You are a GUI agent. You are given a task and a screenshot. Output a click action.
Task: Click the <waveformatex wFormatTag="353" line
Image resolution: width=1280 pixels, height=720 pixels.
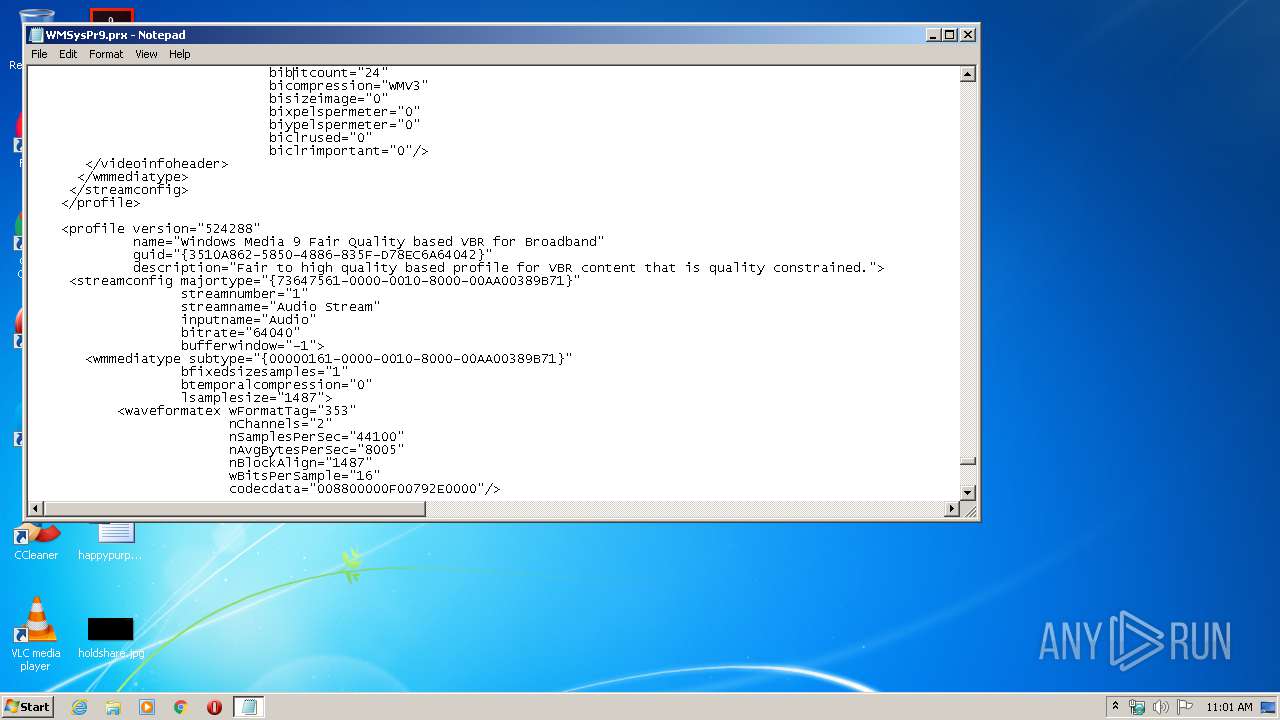pos(237,411)
